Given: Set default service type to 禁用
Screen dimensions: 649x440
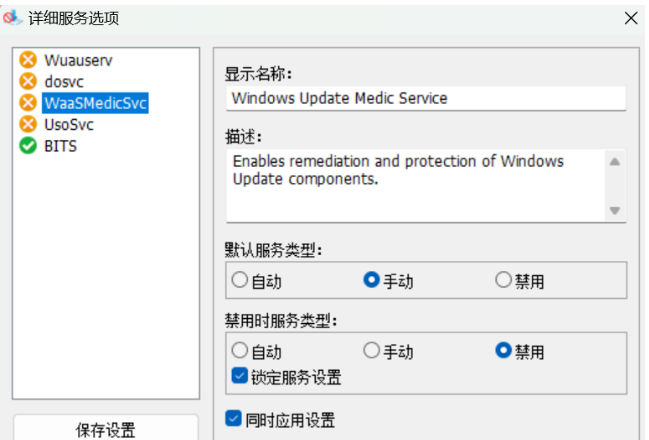Looking at the screenshot, I should tap(504, 281).
